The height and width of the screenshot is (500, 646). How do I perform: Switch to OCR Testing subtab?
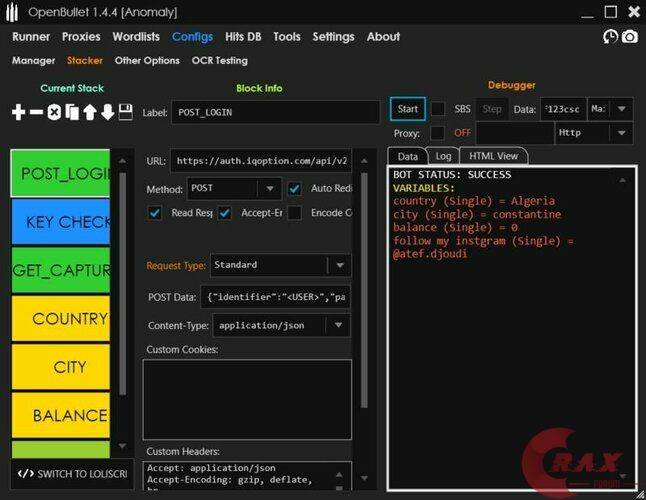(220, 61)
